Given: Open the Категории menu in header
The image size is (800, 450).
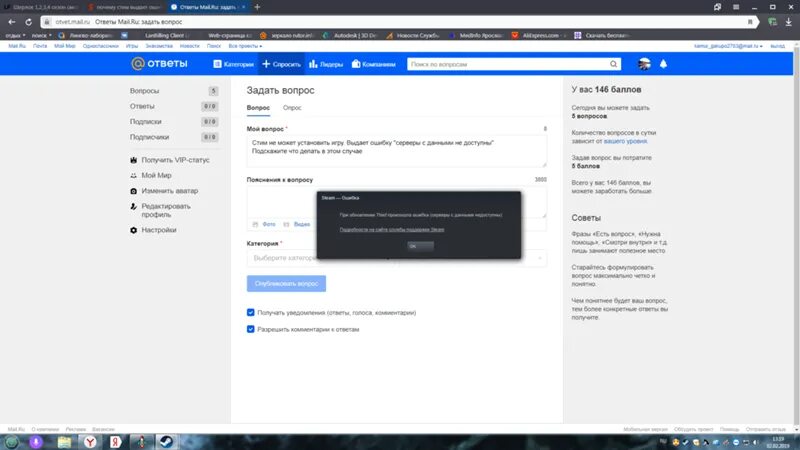Looking at the screenshot, I should [x=233, y=64].
